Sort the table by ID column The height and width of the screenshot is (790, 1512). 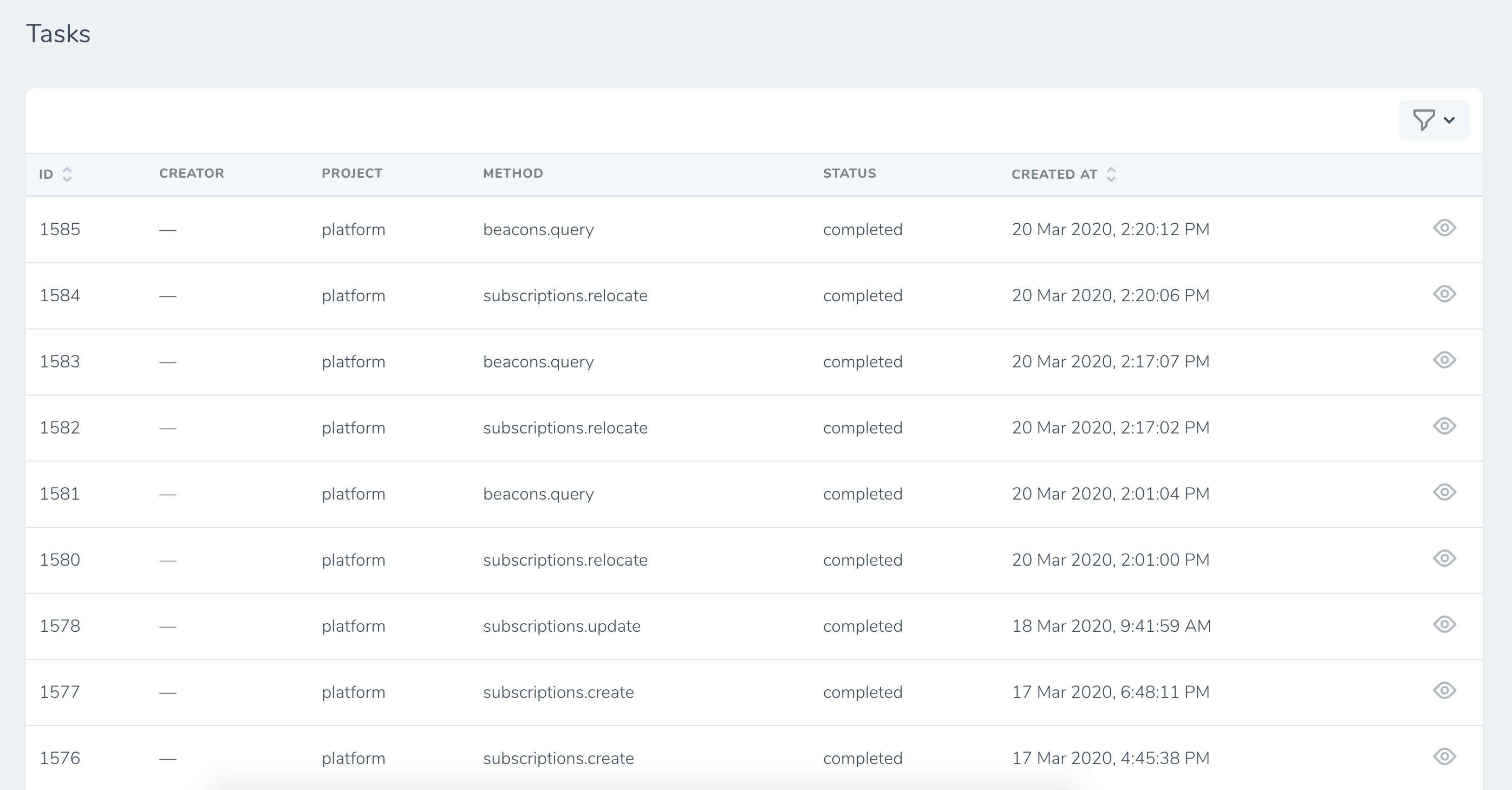(67, 174)
